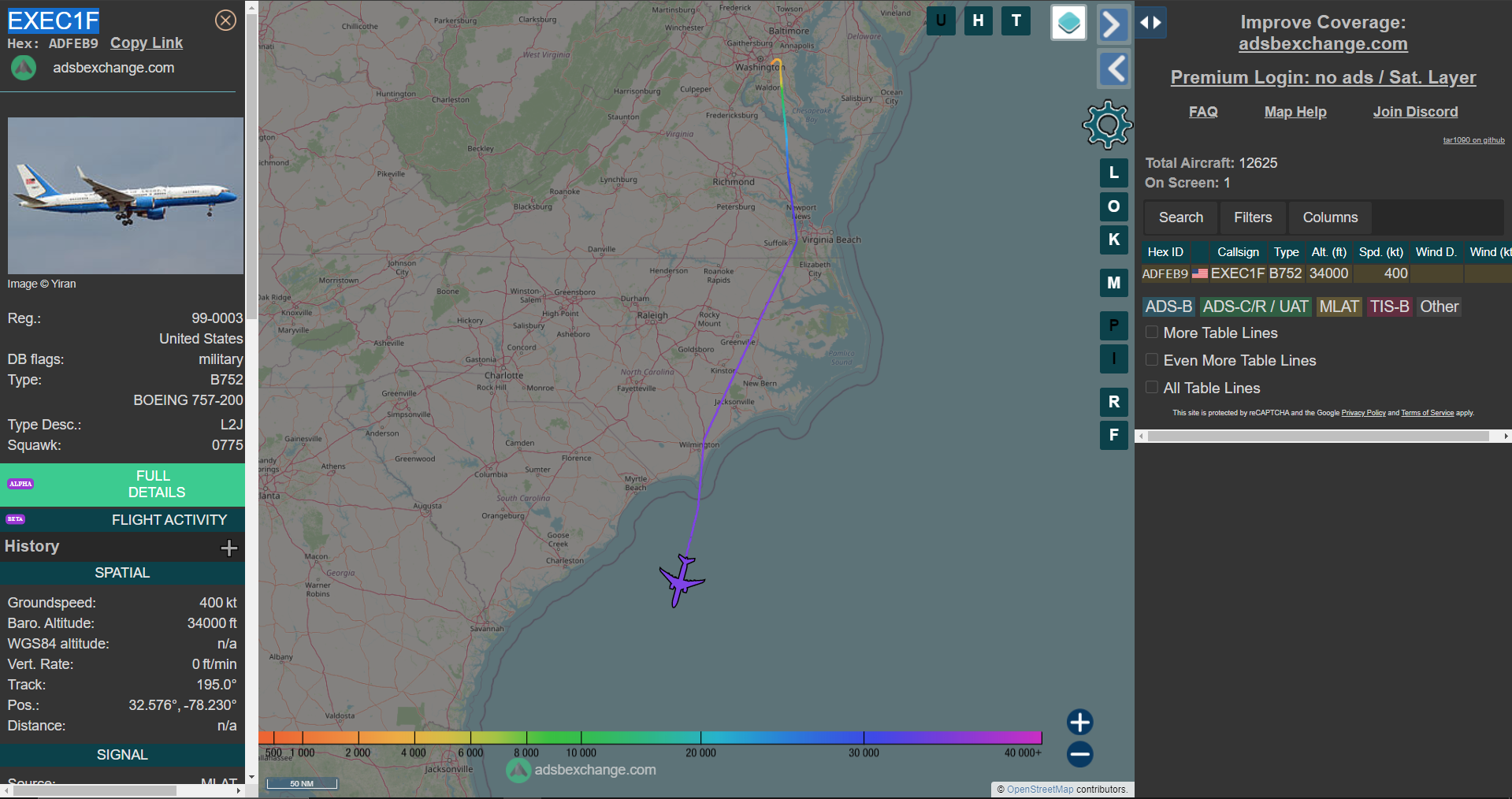
Task: Sort table by Callsign column
Action: point(1238,252)
